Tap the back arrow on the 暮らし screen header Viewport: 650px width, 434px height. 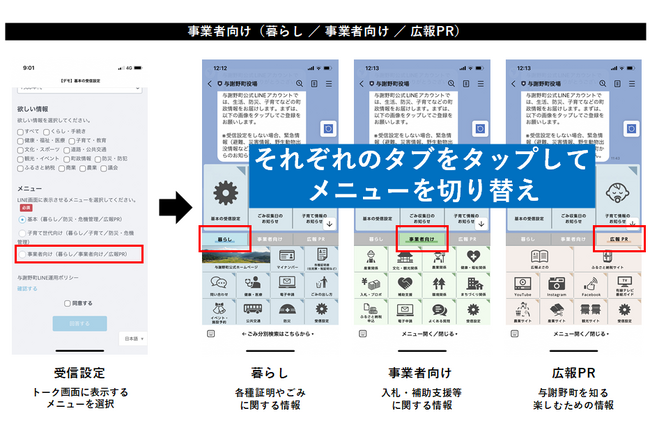pos(209,84)
